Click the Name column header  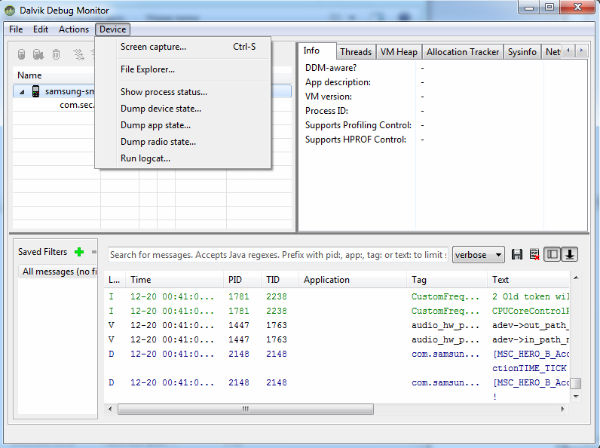tap(56, 75)
